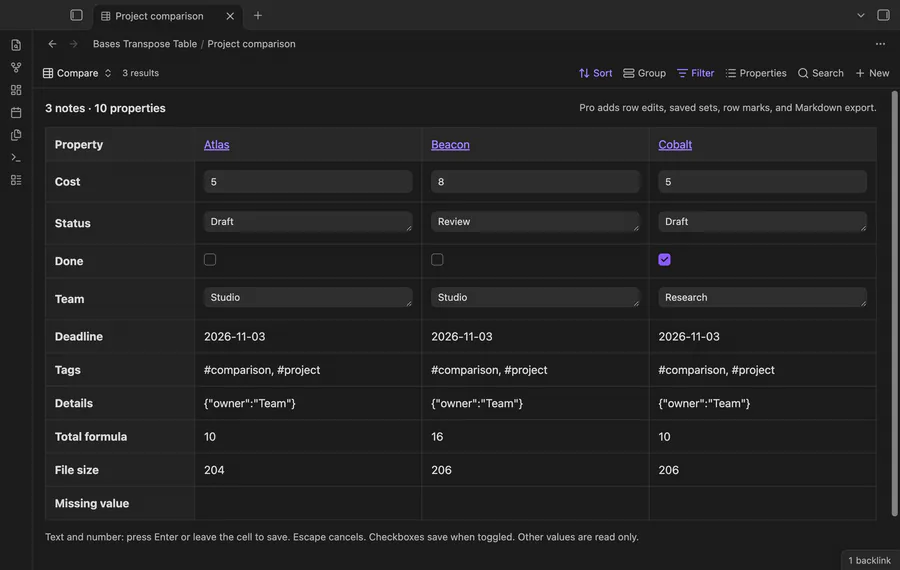Viewport: 900px width, 570px height.
Task: Edit the Atlas Cost field
Action: (x=308, y=181)
